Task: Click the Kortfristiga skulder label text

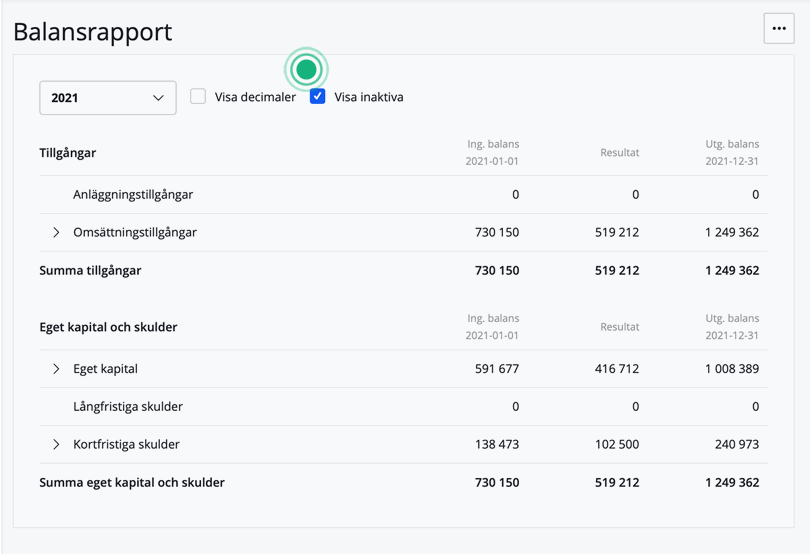Action: (x=126, y=444)
